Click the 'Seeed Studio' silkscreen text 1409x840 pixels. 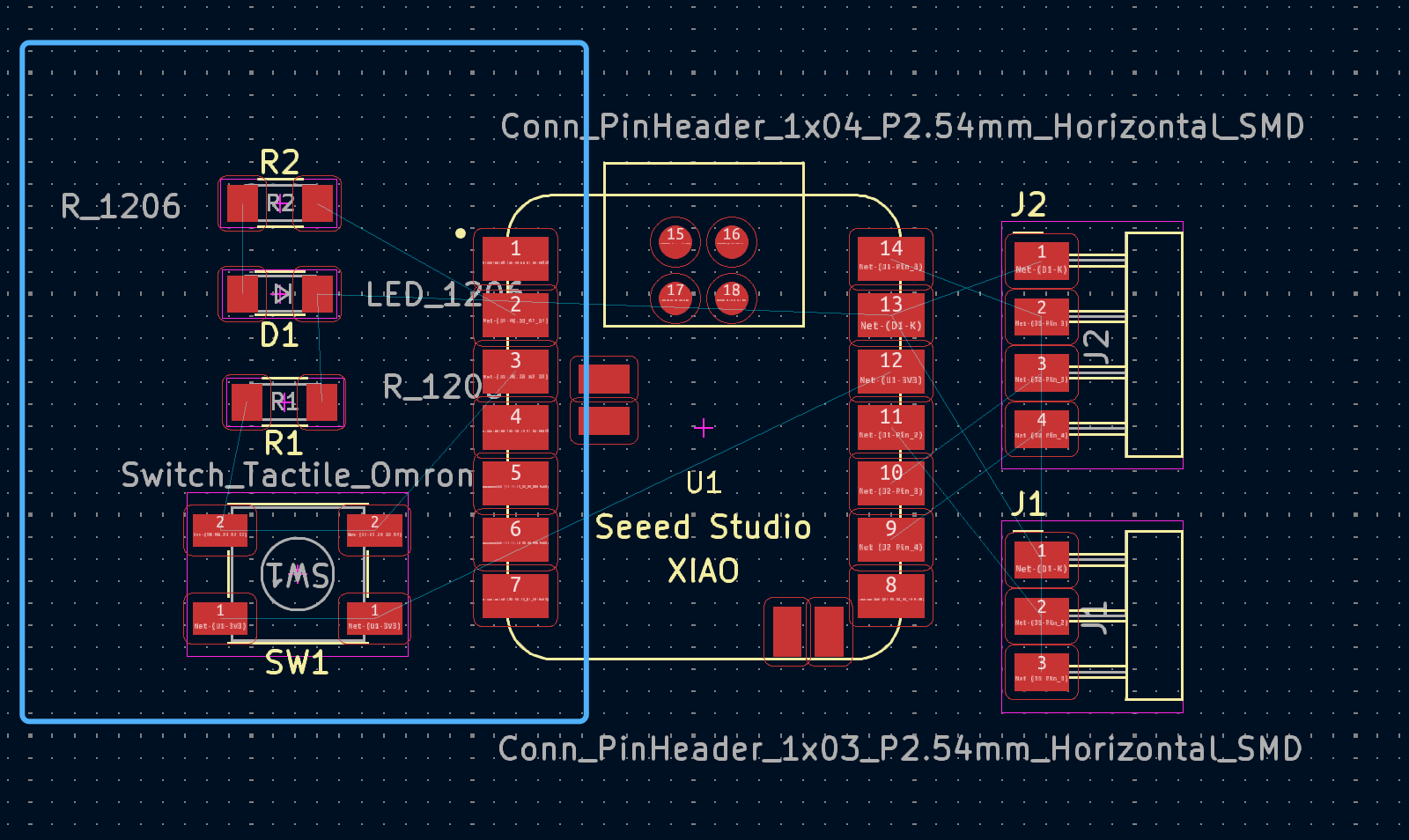(703, 527)
